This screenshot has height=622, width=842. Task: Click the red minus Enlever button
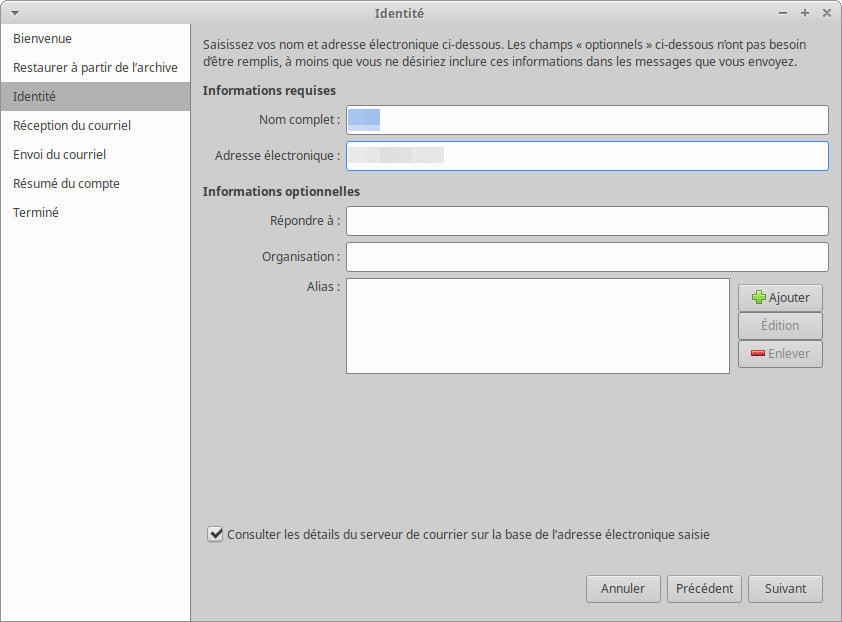point(780,353)
